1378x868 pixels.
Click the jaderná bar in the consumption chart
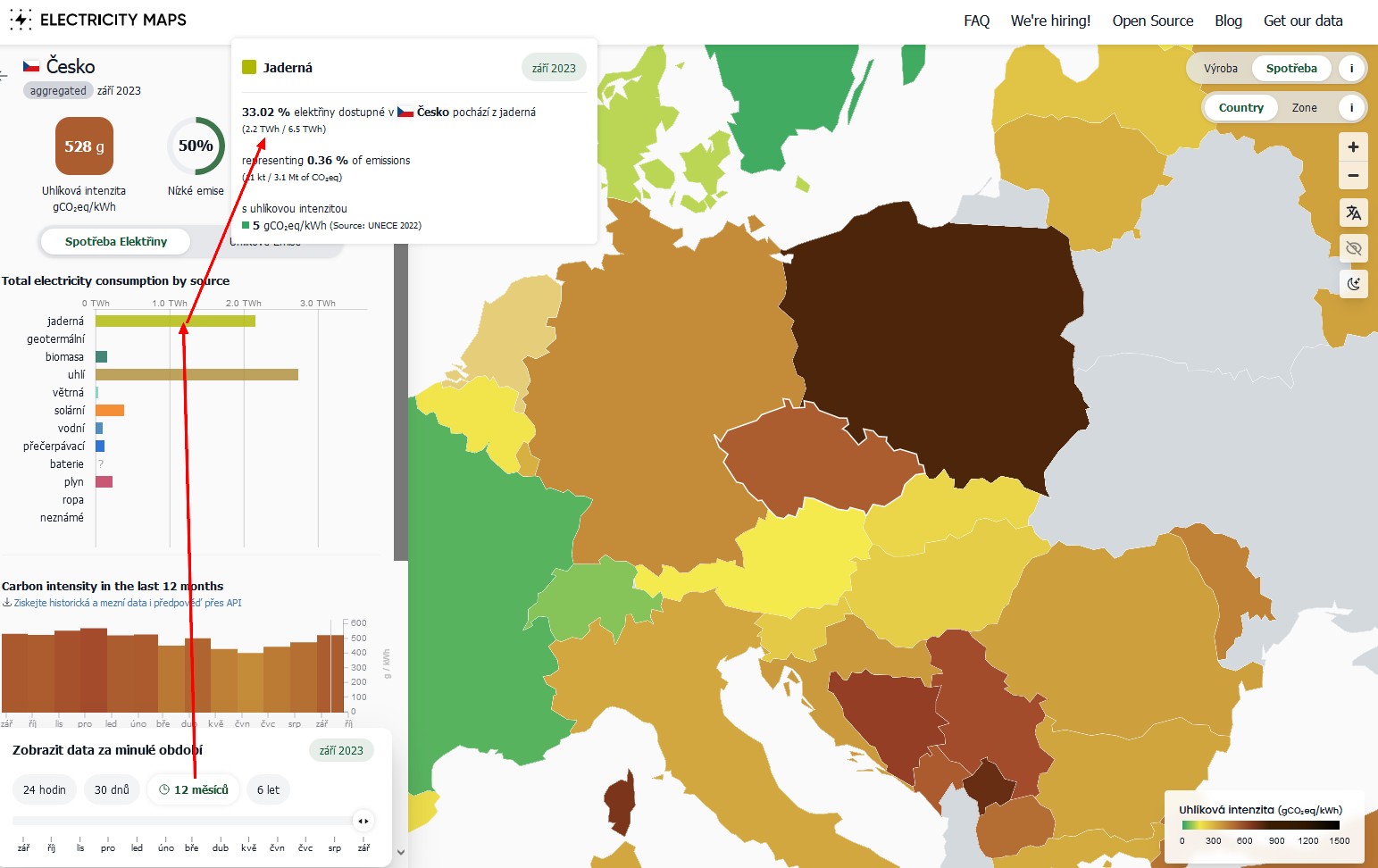coord(175,321)
